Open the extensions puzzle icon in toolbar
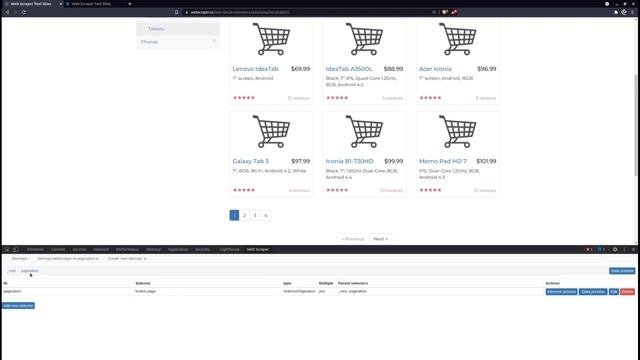 pyautogui.click(x=616, y=12)
